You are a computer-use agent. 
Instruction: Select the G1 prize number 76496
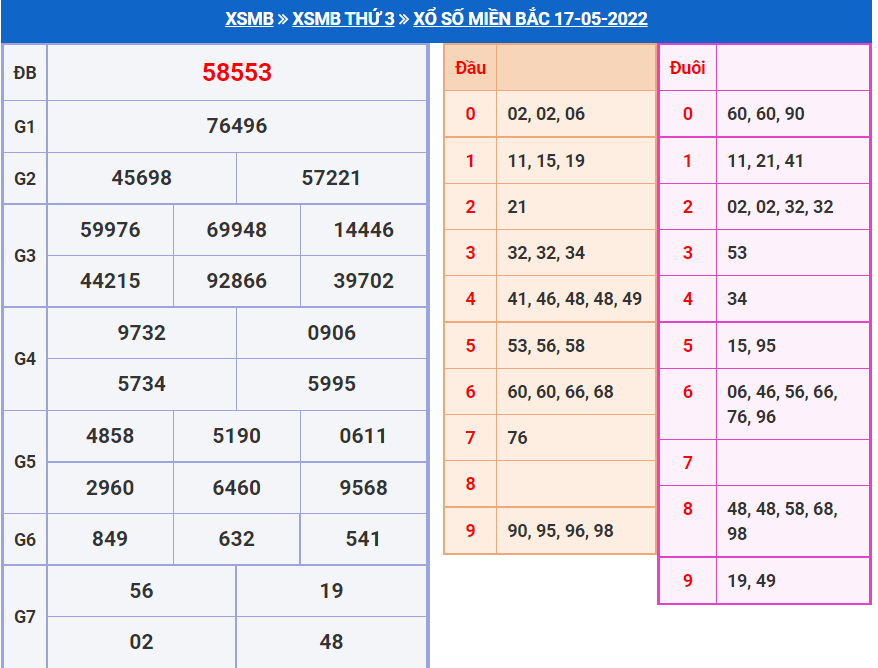237,126
